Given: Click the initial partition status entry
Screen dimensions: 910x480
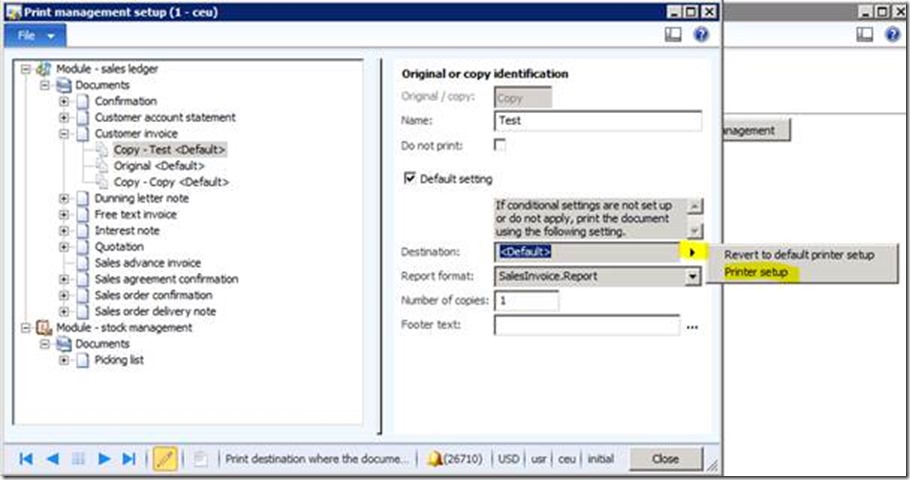Looking at the screenshot, I should tap(601, 459).
